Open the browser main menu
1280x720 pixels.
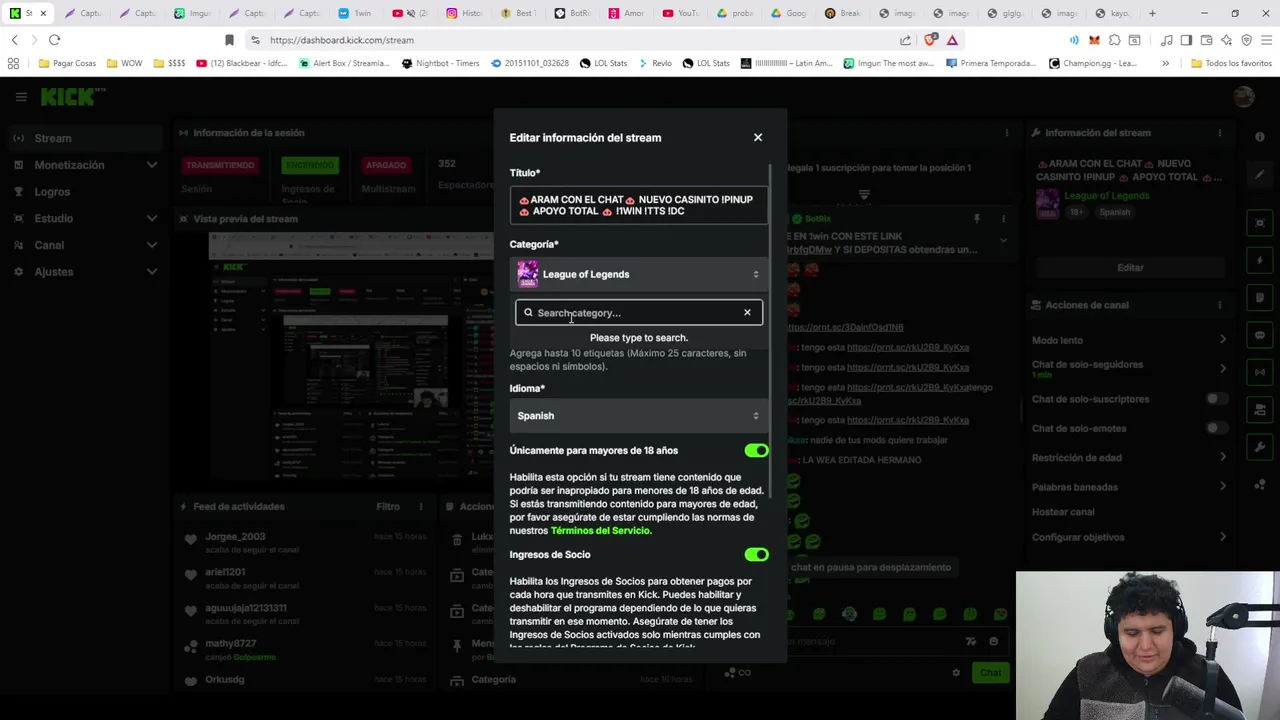click(1266, 40)
